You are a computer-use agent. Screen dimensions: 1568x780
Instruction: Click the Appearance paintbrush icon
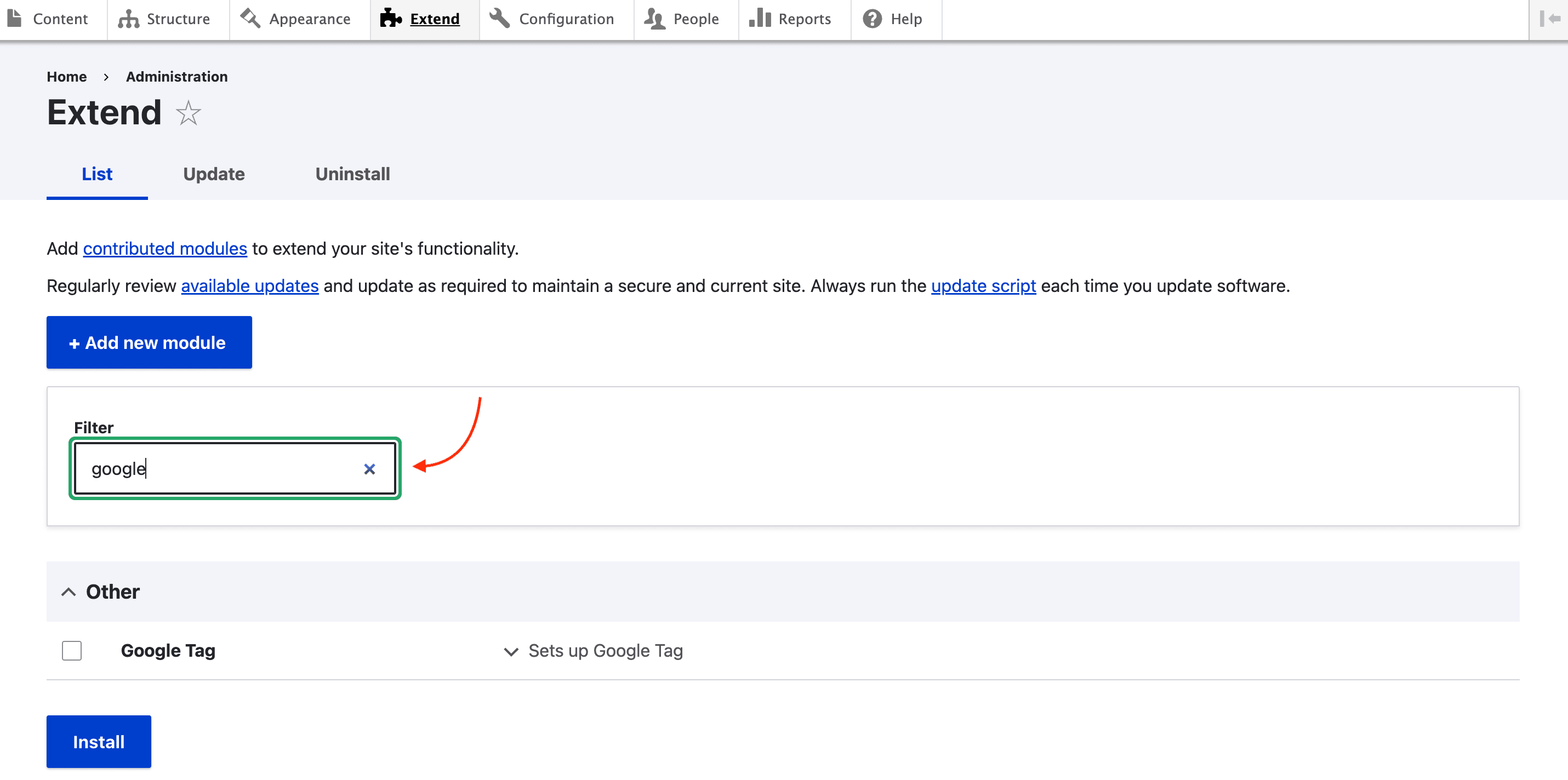coord(250,19)
